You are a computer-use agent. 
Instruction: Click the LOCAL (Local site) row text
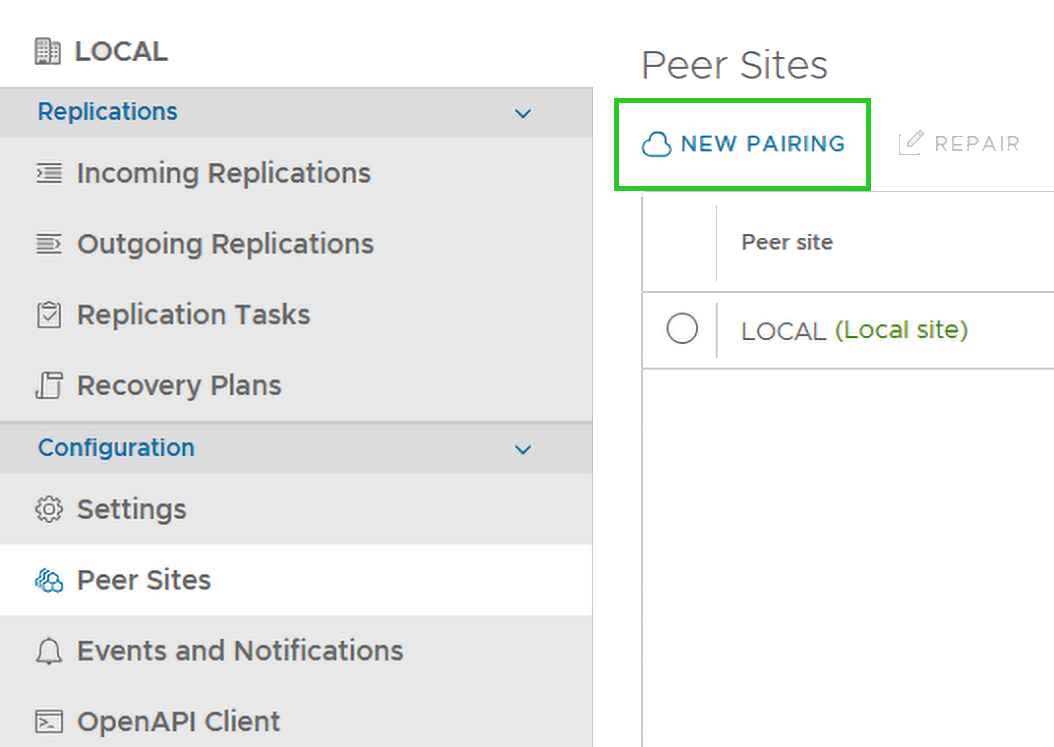854,330
